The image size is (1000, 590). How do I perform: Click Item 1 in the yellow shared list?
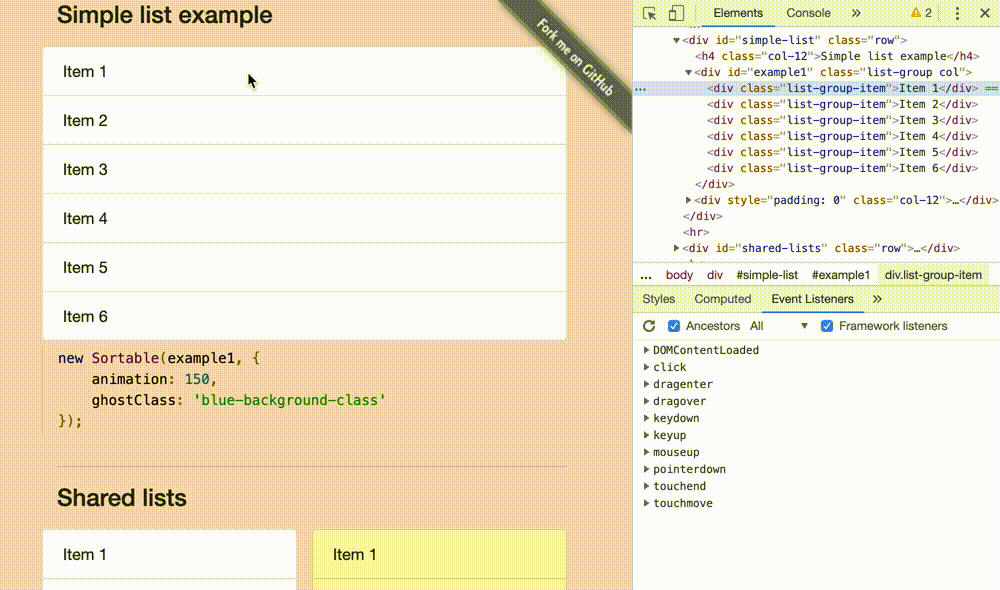pyautogui.click(x=439, y=555)
